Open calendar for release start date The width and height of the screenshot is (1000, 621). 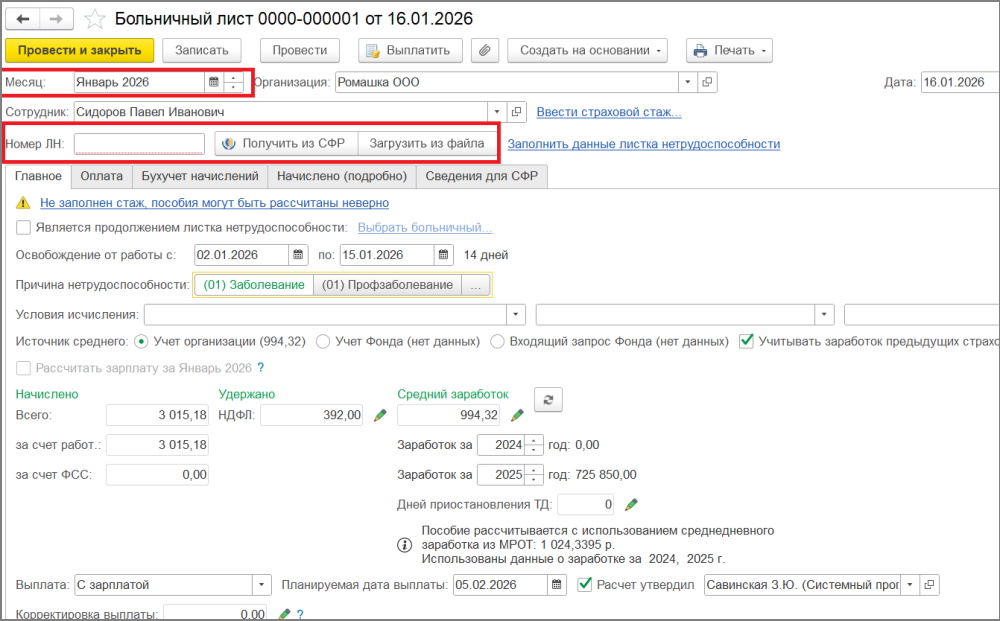tap(298, 254)
